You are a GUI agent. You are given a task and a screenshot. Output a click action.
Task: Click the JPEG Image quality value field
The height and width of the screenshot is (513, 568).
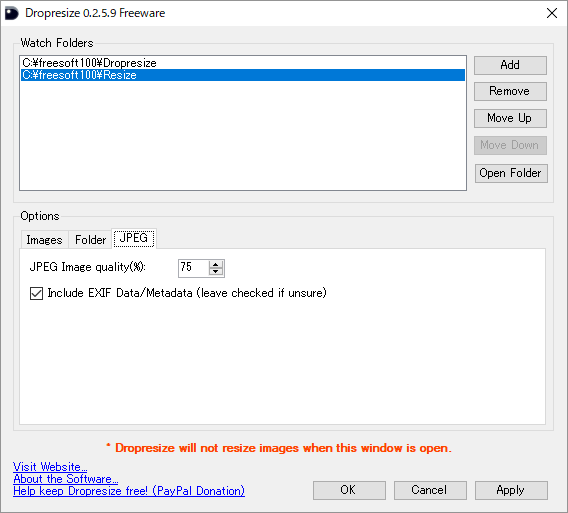(194, 268)
